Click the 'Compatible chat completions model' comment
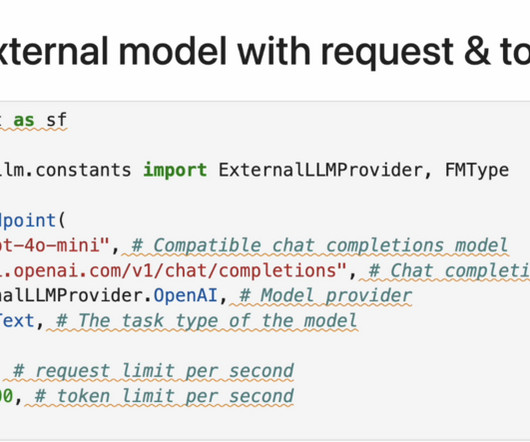The width and height of the screenshot is (530, 442). [x=320, y=246]
